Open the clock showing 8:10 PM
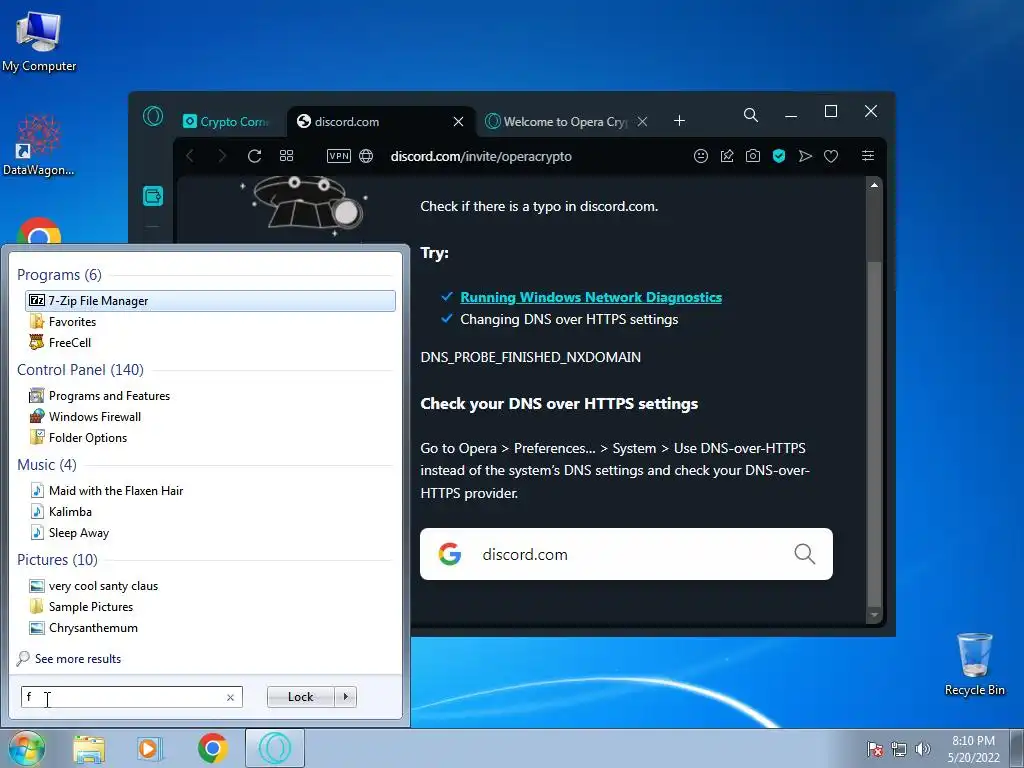Image resolution: width=1024 pixels, height=768 pixels. tap(974, 749)
